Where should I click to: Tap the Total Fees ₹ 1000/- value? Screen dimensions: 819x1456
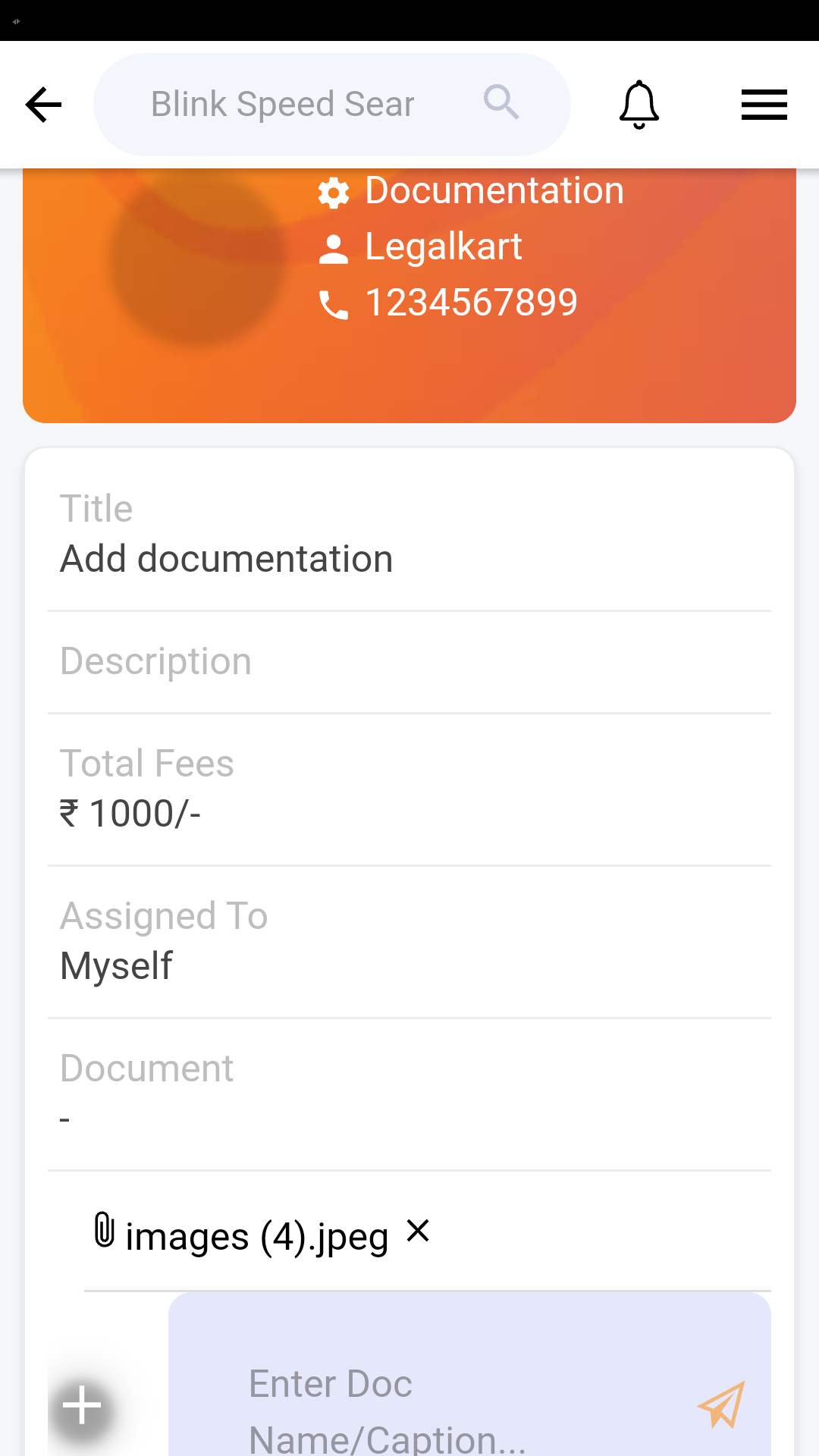[130, 814]
